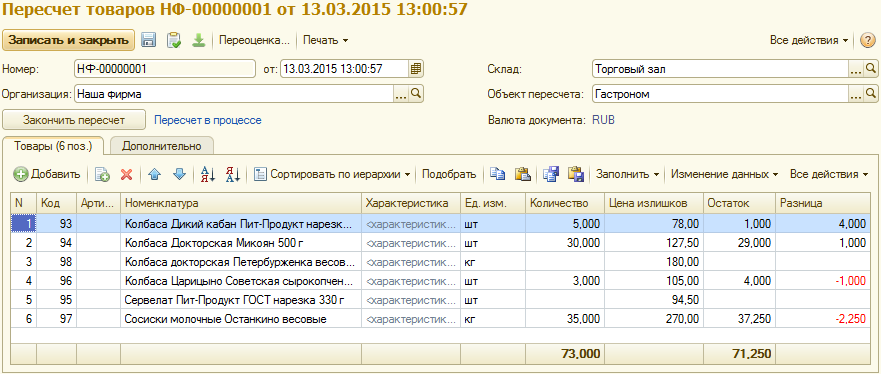Open the Пересчет в процессе link
The height and width of the screenshot is (374, 881).
208,120
